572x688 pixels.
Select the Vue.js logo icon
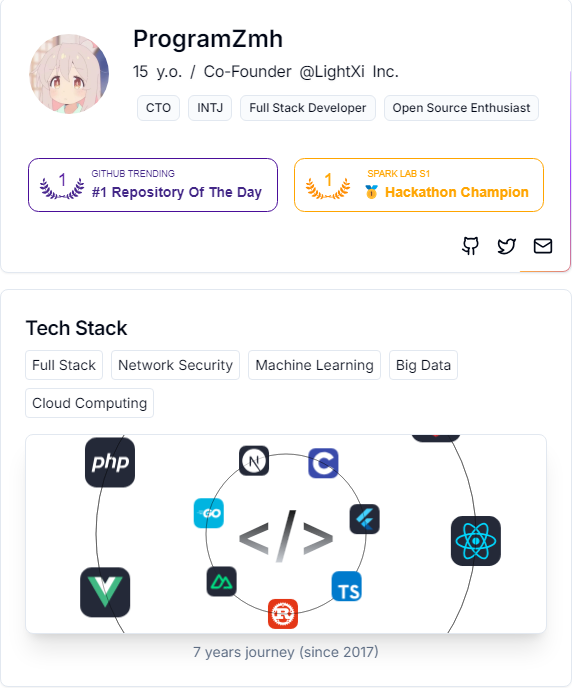click(105, 592)
